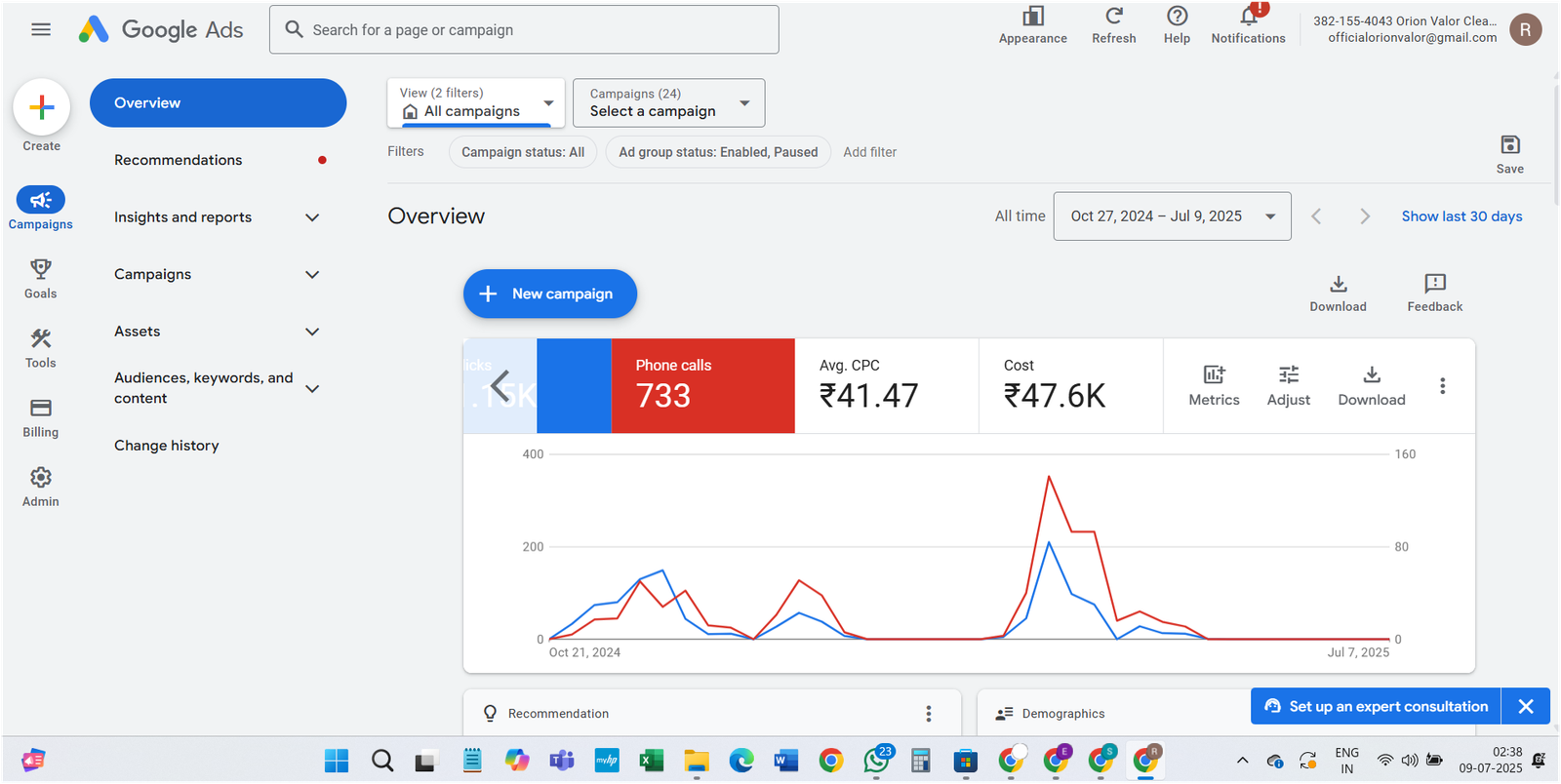Show hidden system tray icons
The height and width of the screenshot is (784, 1561).
pyautogui.click(x=1242, y=761)
